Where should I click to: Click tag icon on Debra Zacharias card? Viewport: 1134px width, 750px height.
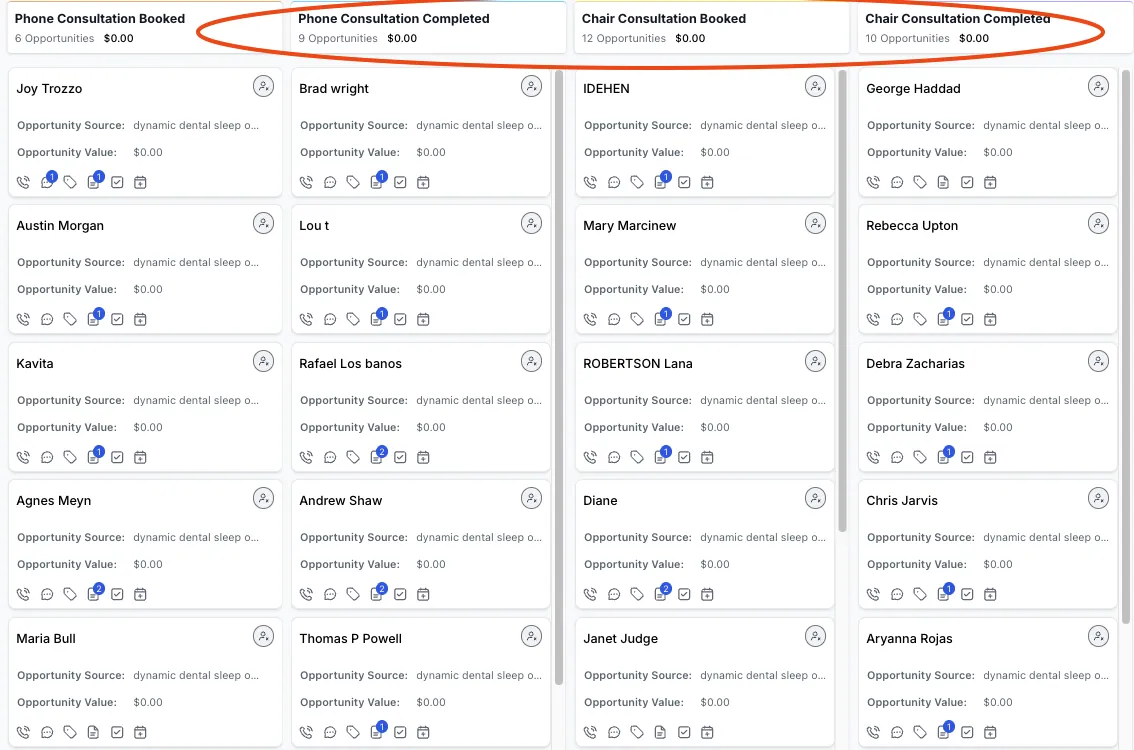[x=920, y=458]
